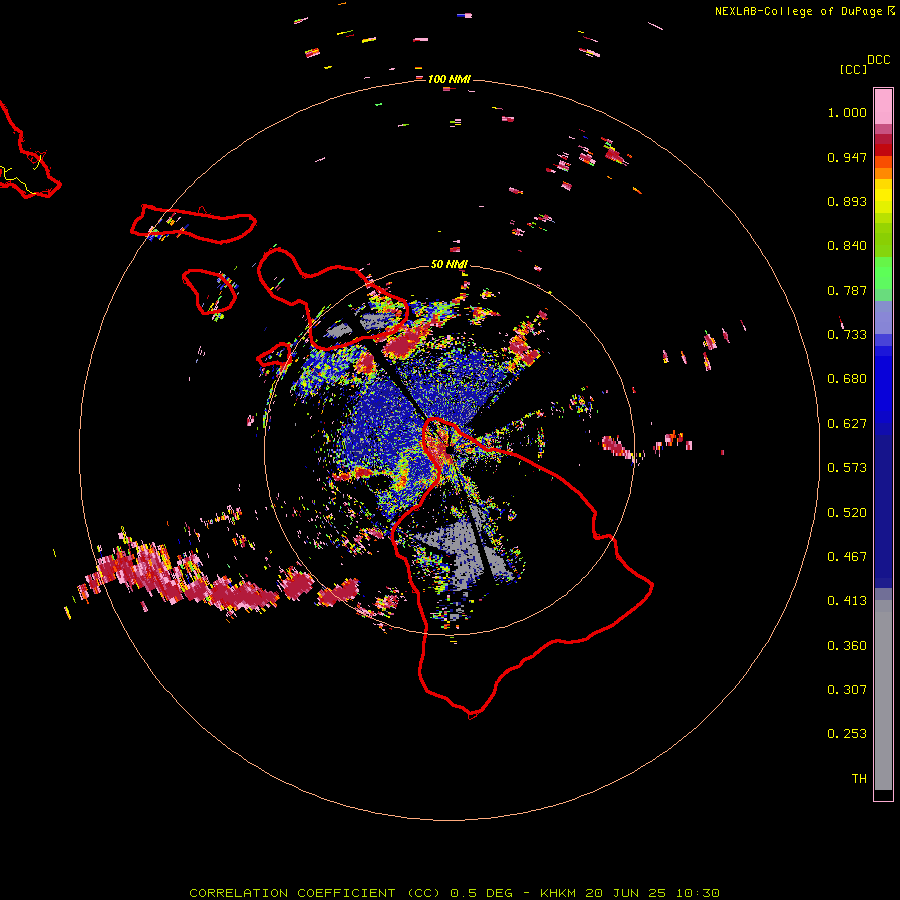Click the 0.840 color scale label
The width and height of the screenshot is (900, 900).
[847, 246]
